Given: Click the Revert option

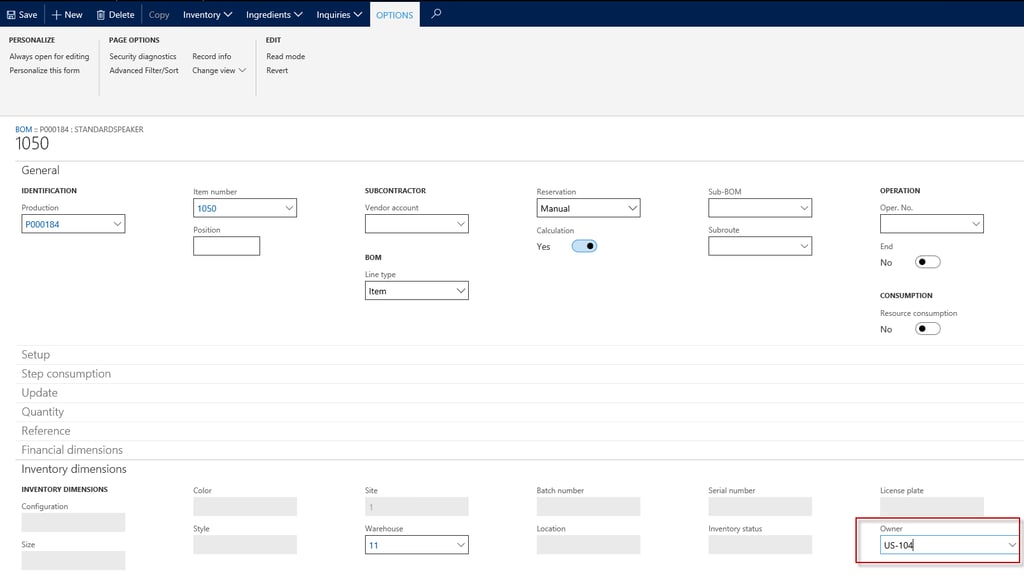Looking at the screenshot, I should [277, 70].
